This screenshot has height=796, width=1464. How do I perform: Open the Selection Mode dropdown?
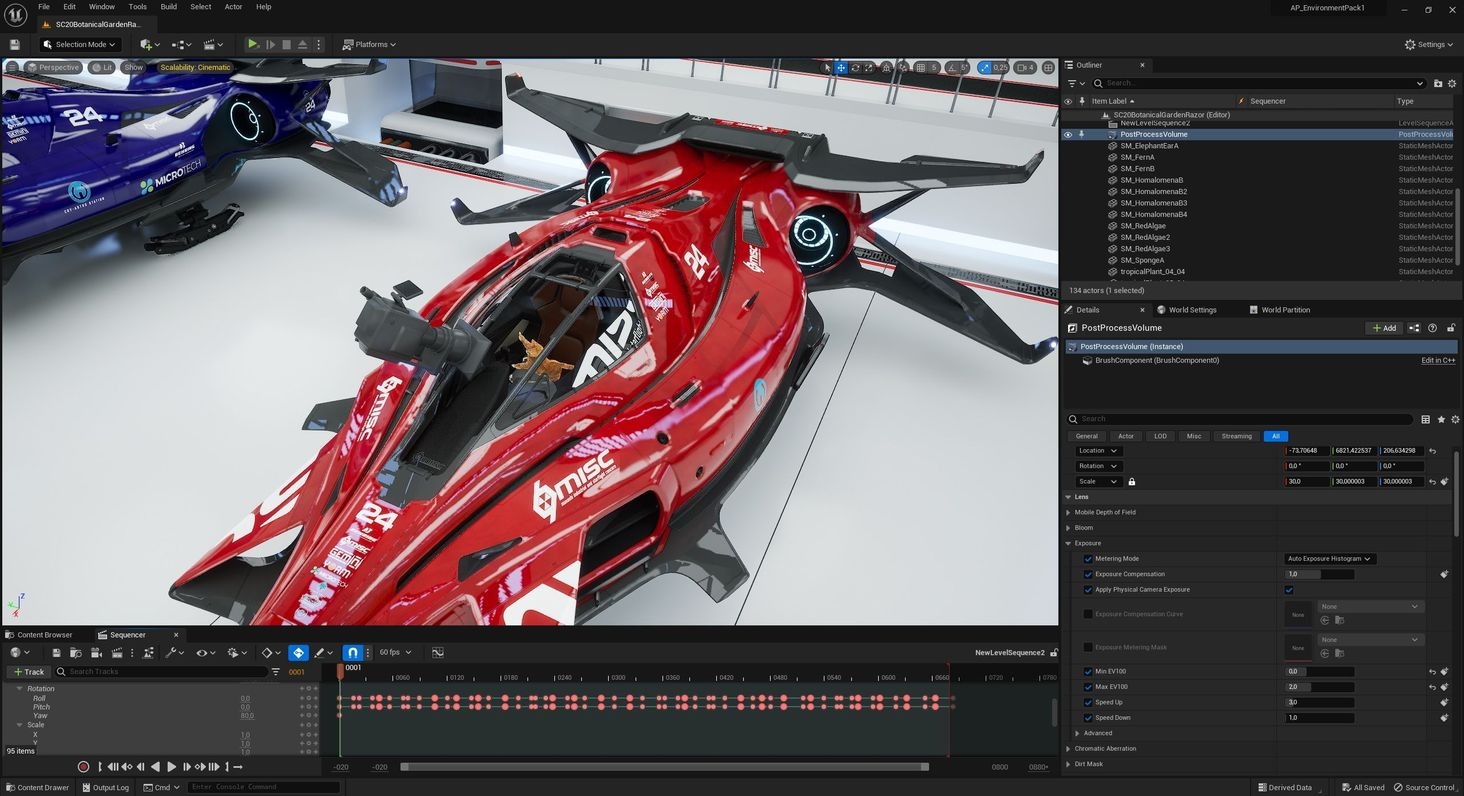coord(80,44)
